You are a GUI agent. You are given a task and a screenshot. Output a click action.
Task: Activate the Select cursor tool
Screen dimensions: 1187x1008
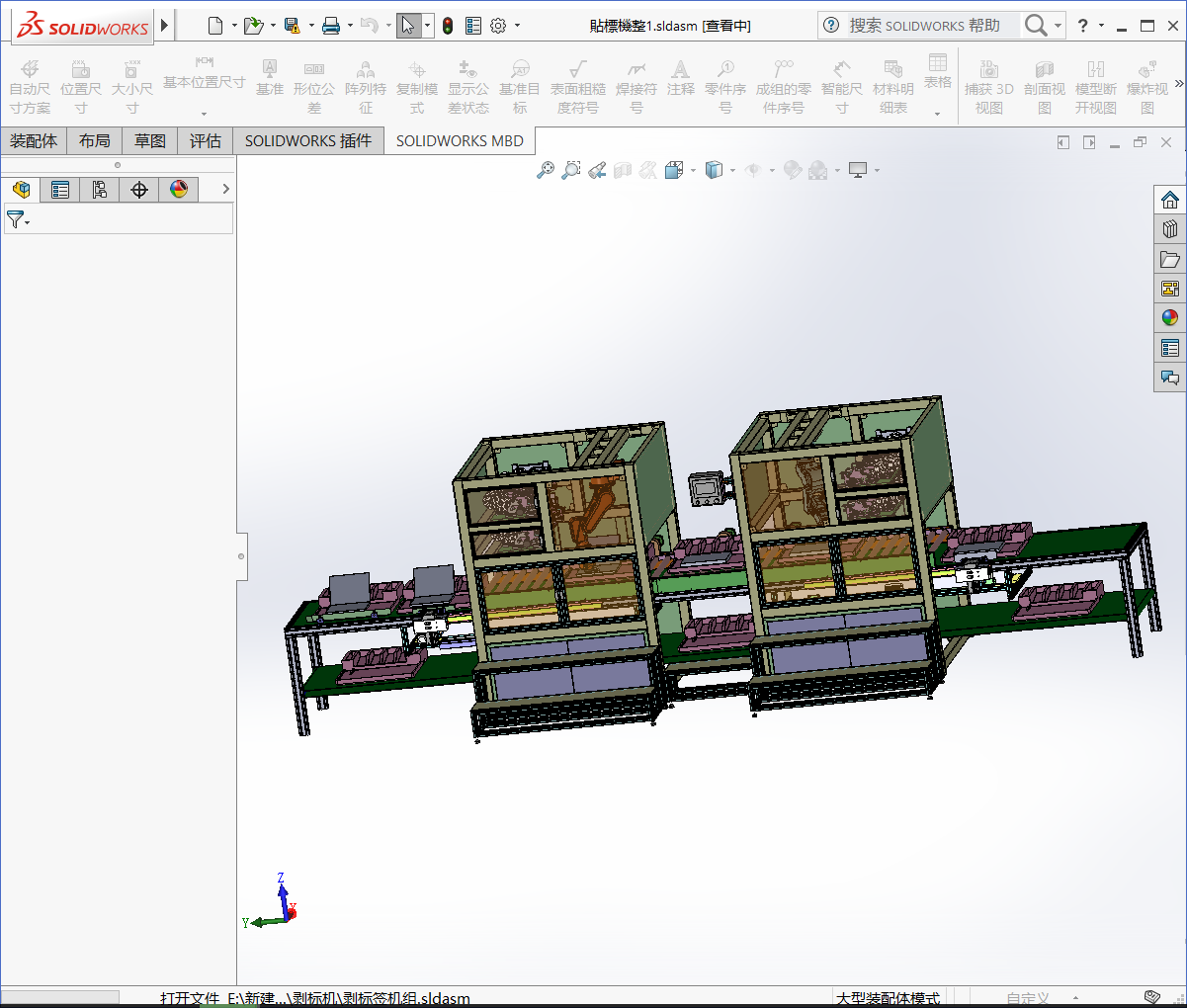click(x=408, y=26)
